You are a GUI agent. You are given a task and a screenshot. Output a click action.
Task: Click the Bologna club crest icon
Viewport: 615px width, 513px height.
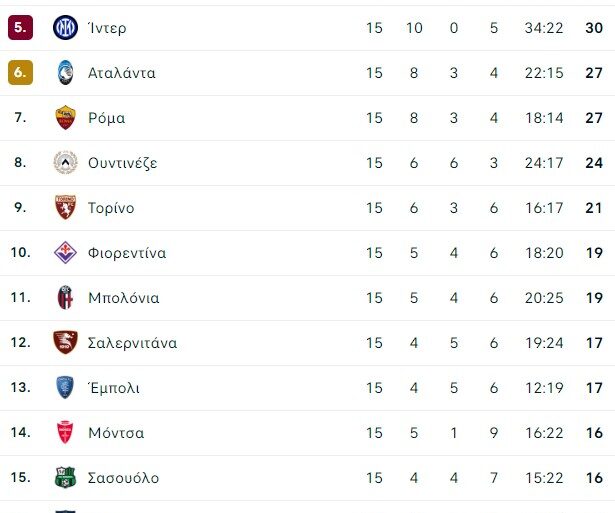[x=65, y=298]
